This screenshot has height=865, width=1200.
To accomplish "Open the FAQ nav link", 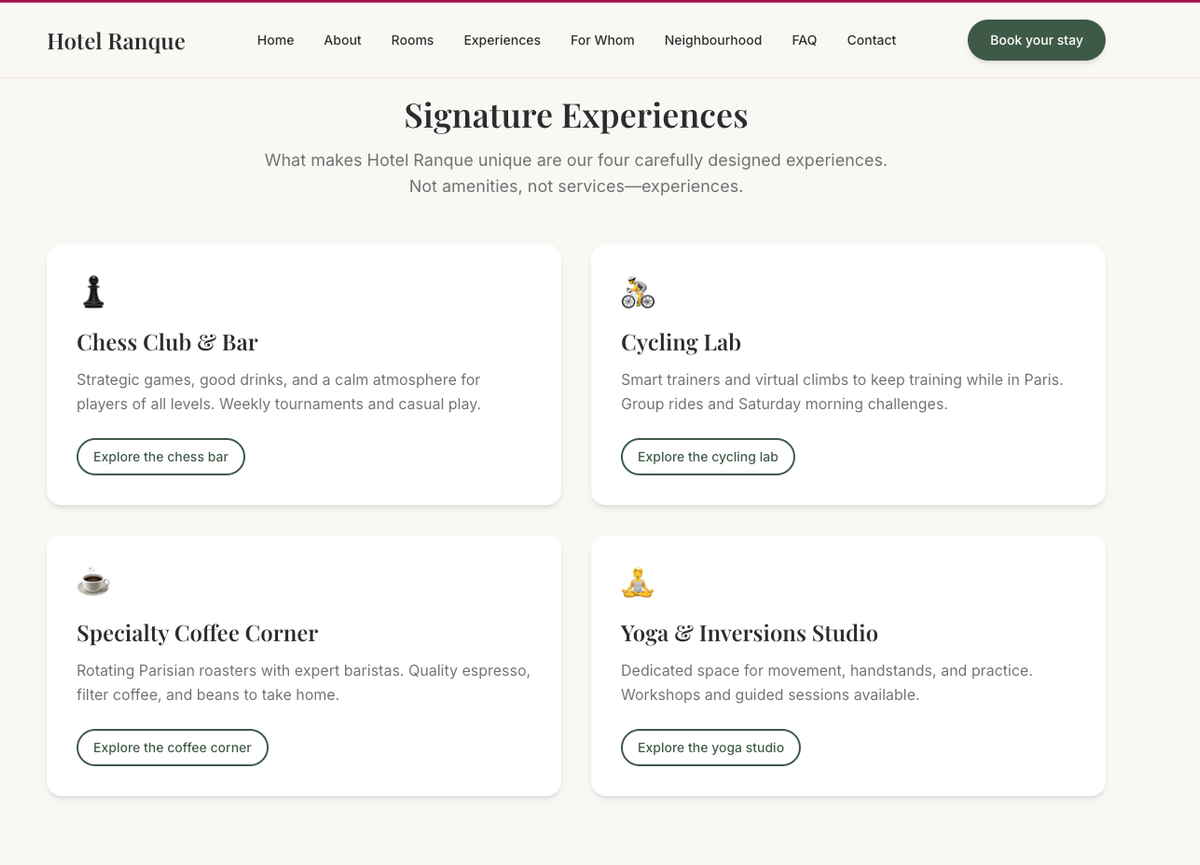I will [x=804, y=40].
